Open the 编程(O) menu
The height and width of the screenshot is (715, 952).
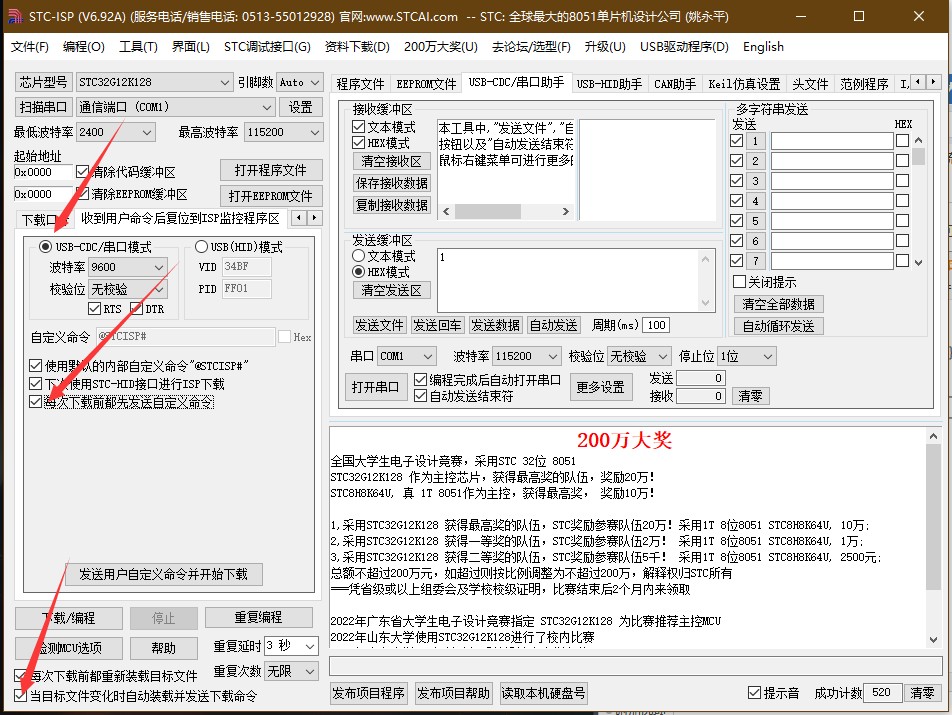(84, 47)
